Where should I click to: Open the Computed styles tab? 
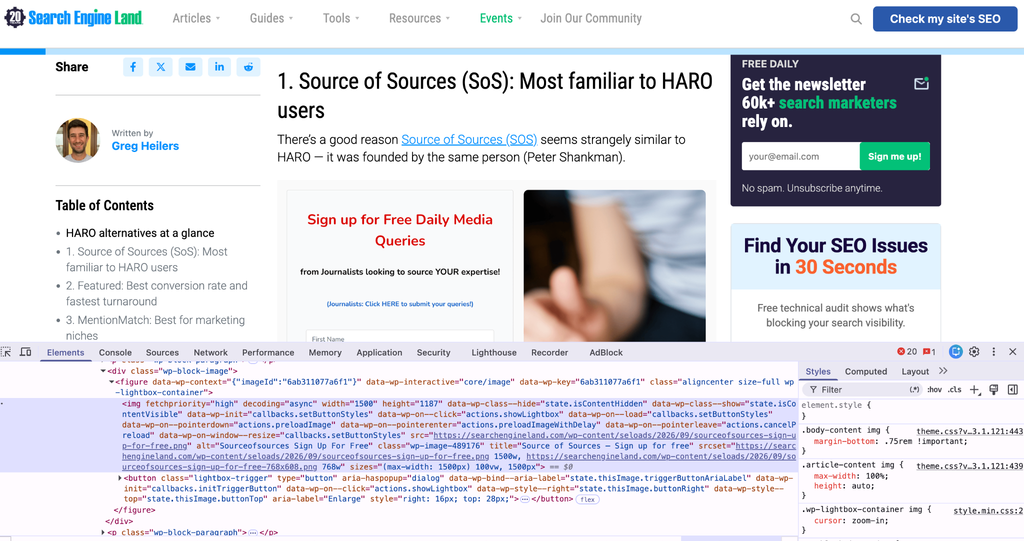(865, 371)
